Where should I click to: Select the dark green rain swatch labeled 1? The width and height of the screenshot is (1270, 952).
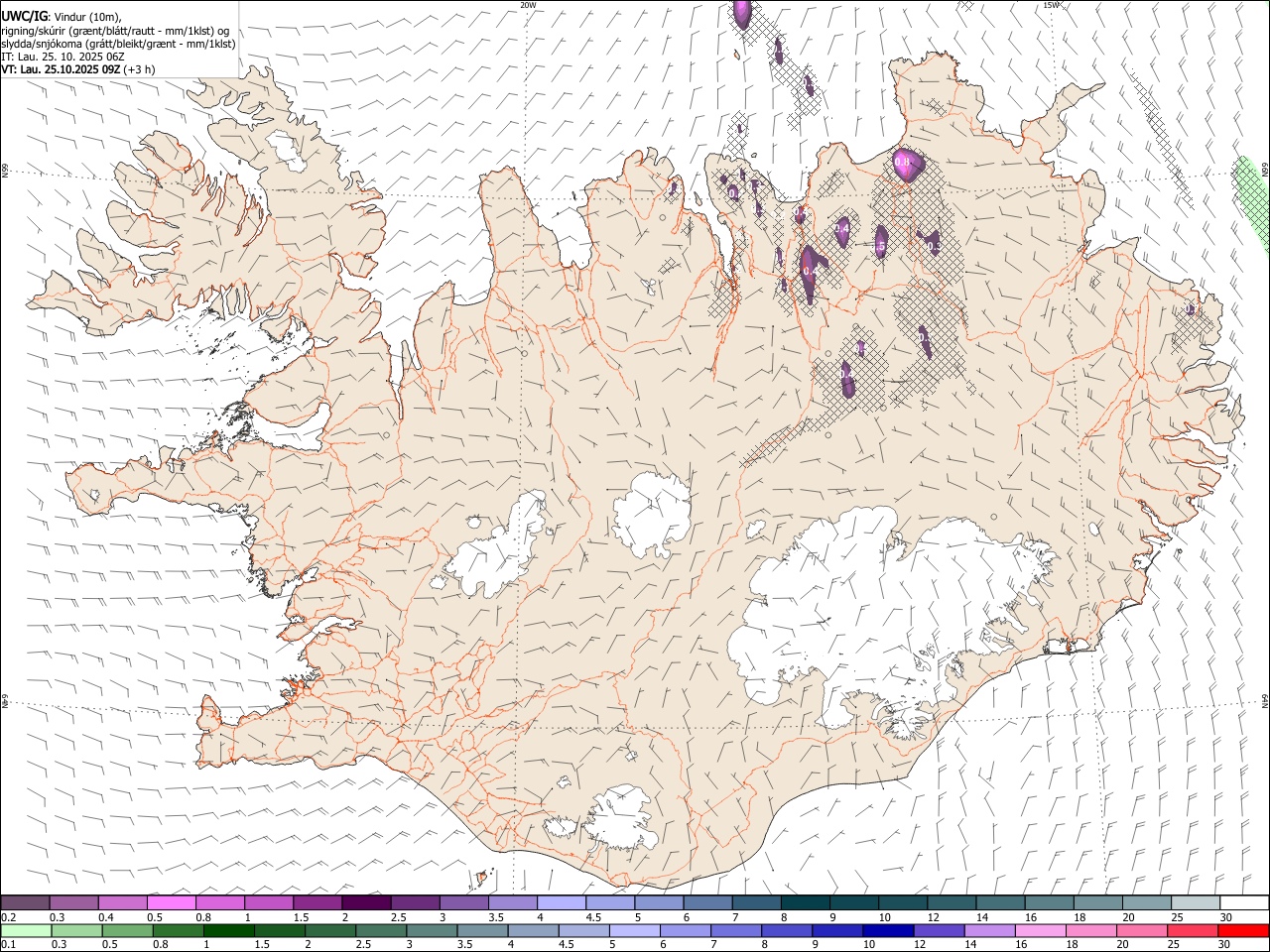click(229, 930)
